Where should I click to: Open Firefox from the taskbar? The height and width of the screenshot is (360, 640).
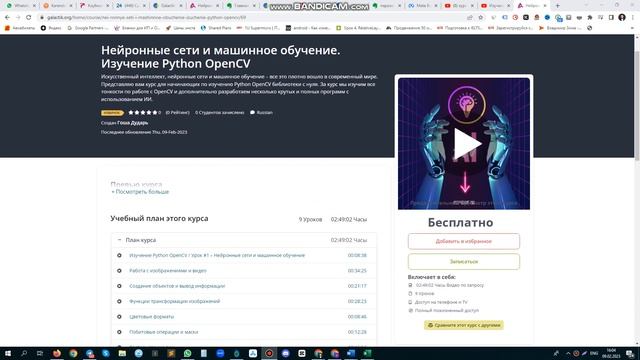click(x=57, y=353)
